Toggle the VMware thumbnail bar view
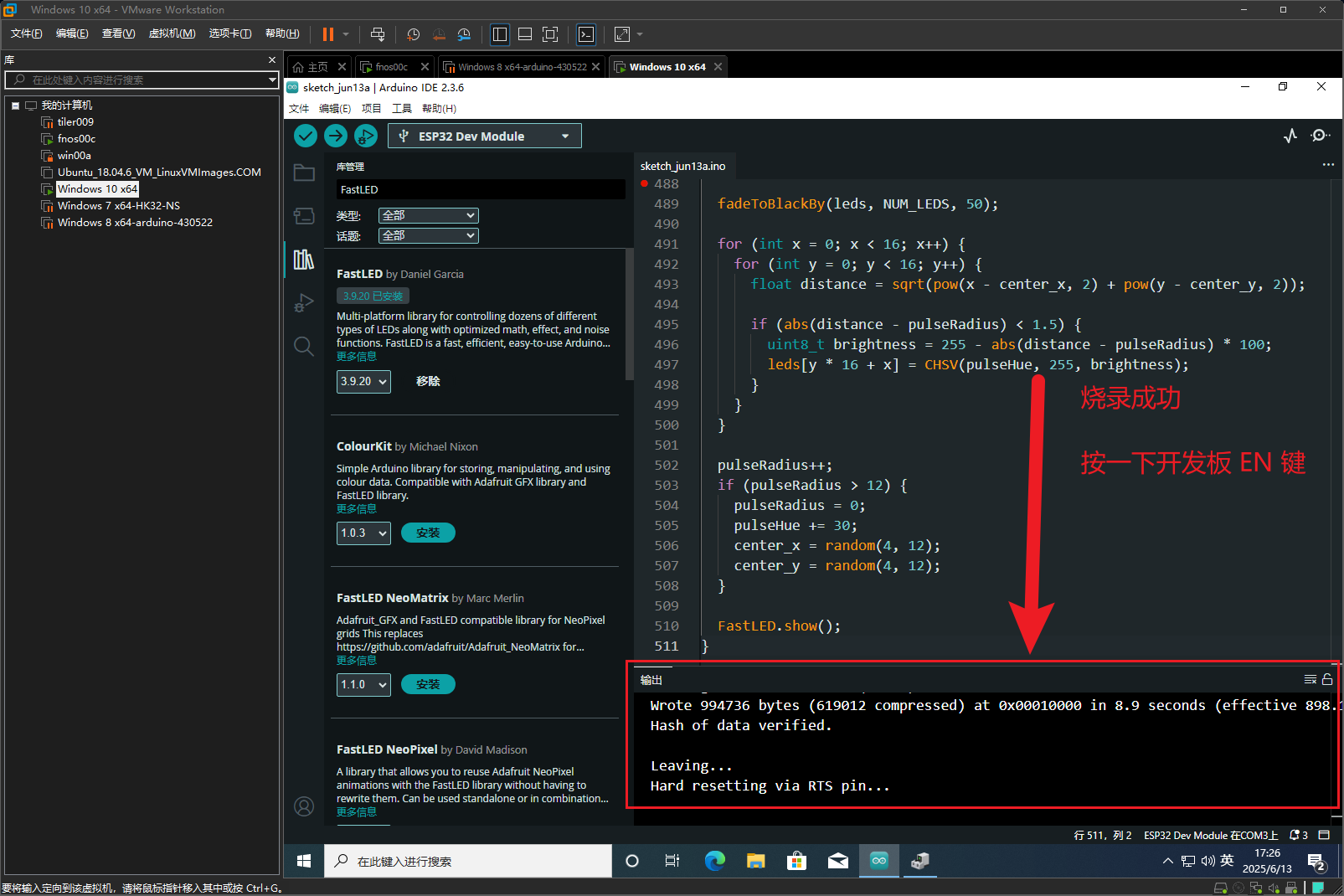Image resolution: width=1344 pixels, height=896 pixels. tap(525, 34)
